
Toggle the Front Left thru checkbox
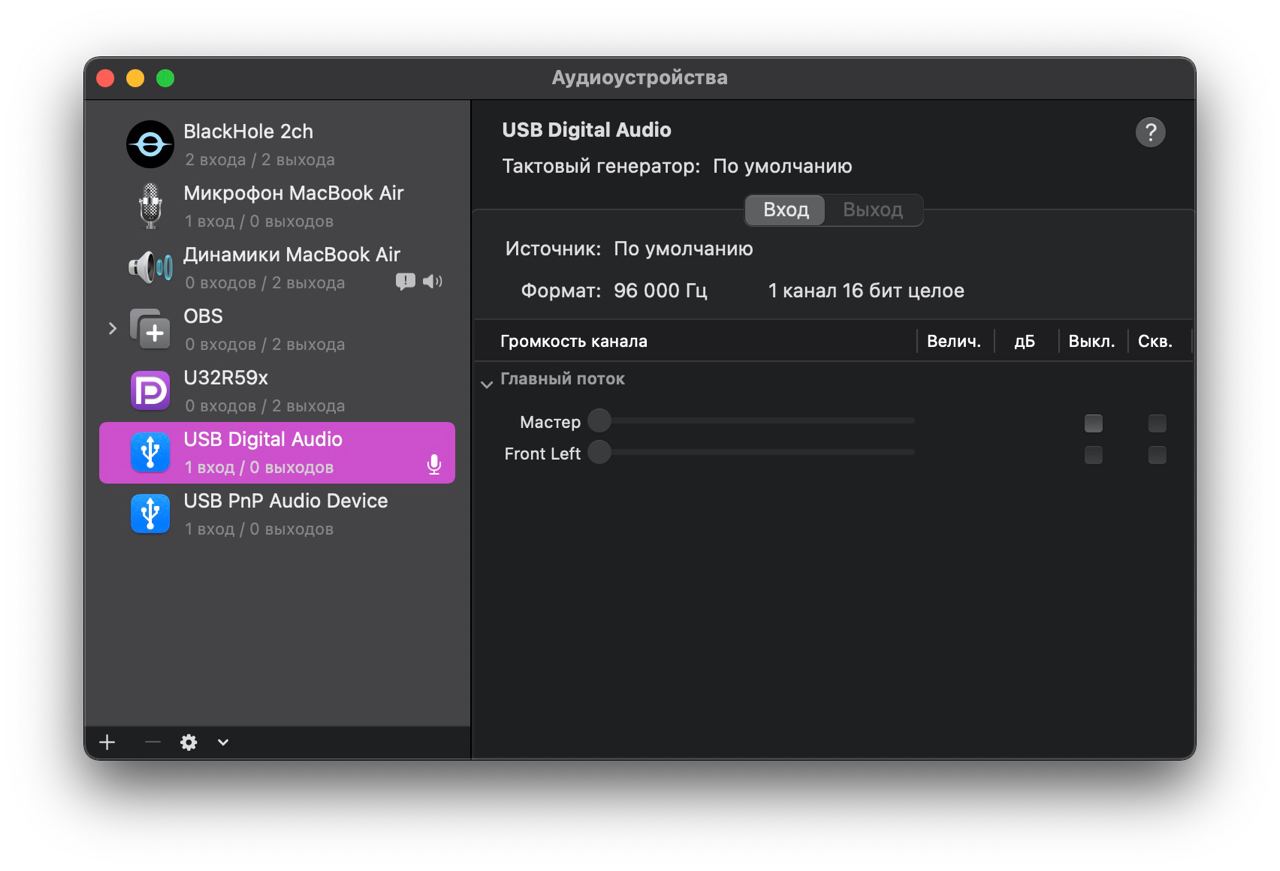(x=1157, y=455)
